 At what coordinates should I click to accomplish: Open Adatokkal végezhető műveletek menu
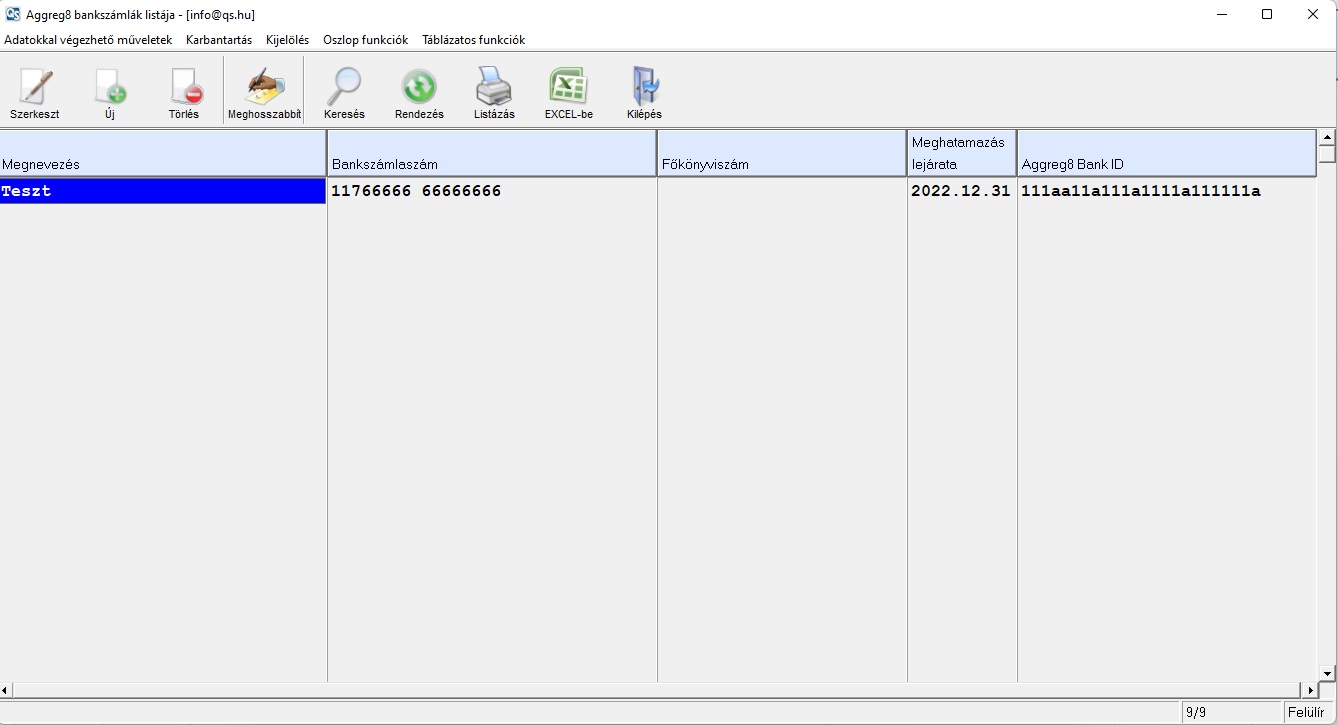[x=88, y=40]
